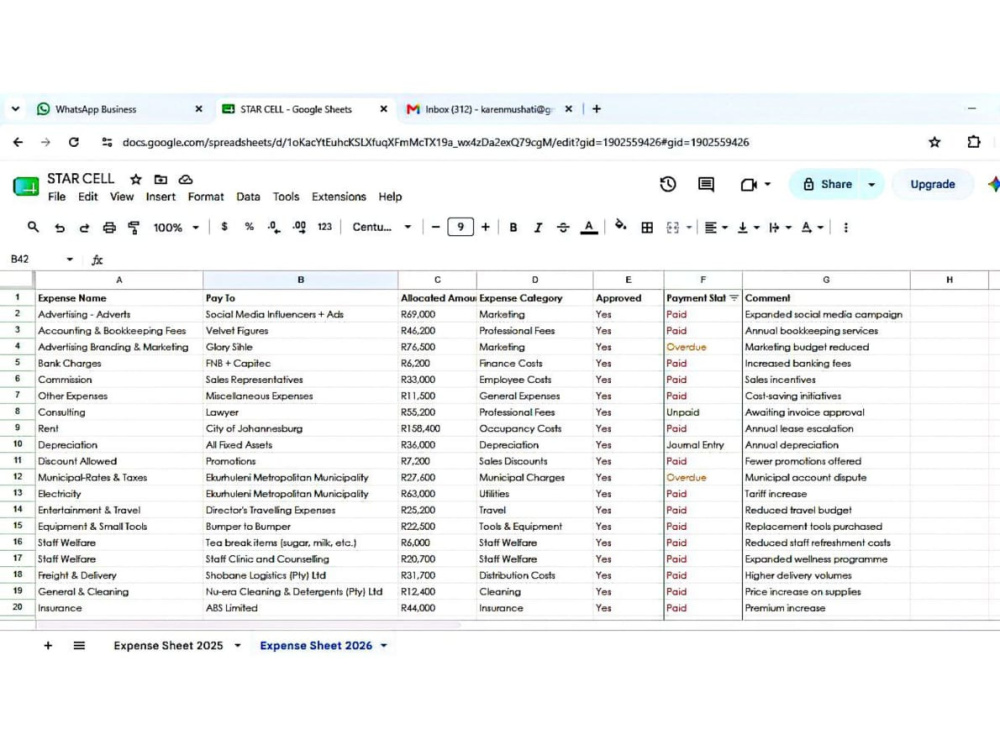Increase decimal places
1000x750 pixels.
tap(299, 228)
